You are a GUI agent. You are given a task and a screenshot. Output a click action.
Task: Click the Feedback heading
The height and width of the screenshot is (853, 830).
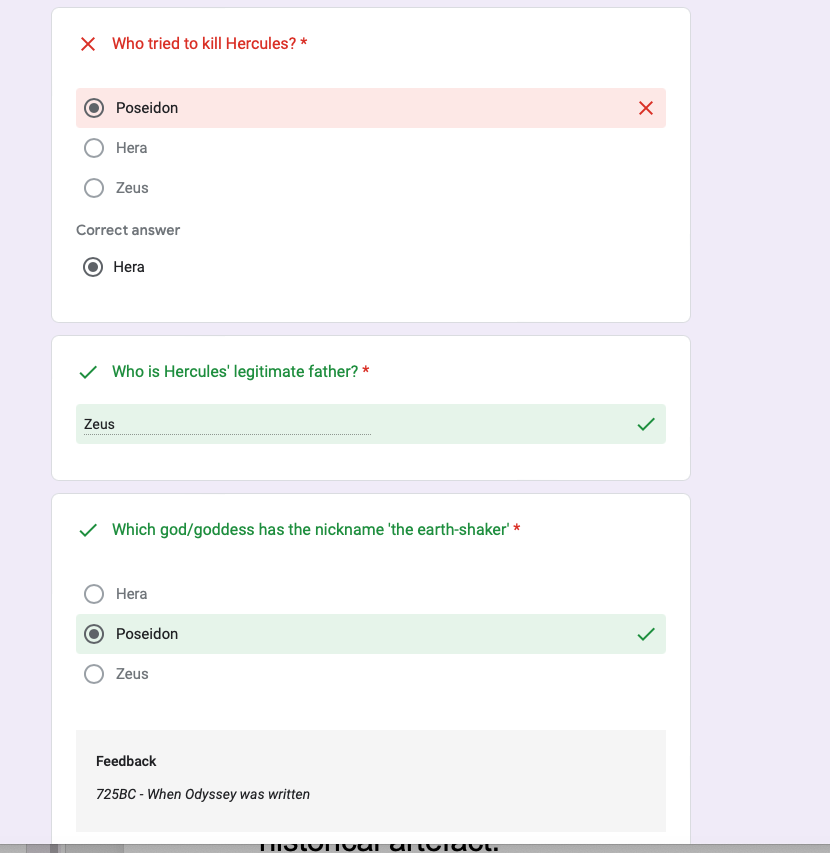(x=126, y=761)
